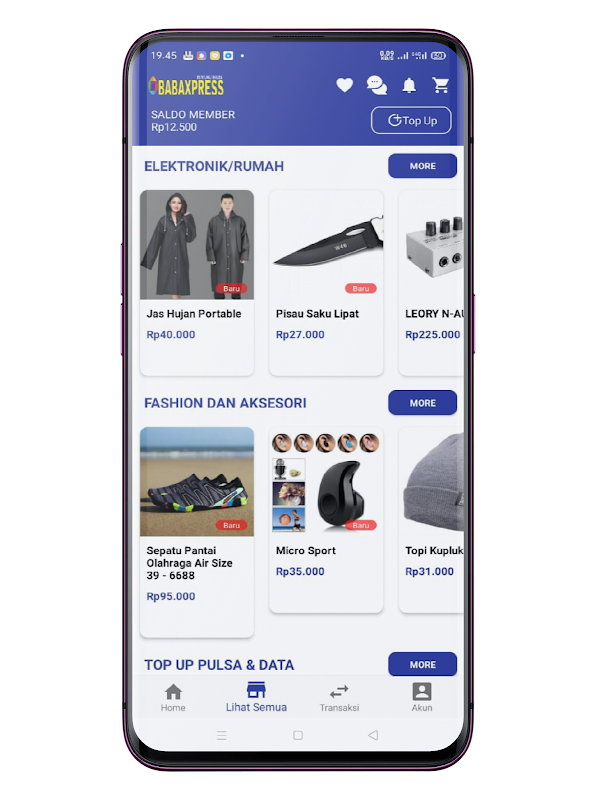Tap Android recent apps menu icon
Screen dimensions: 596x800
pyautogui.click(x=221, y=735)
